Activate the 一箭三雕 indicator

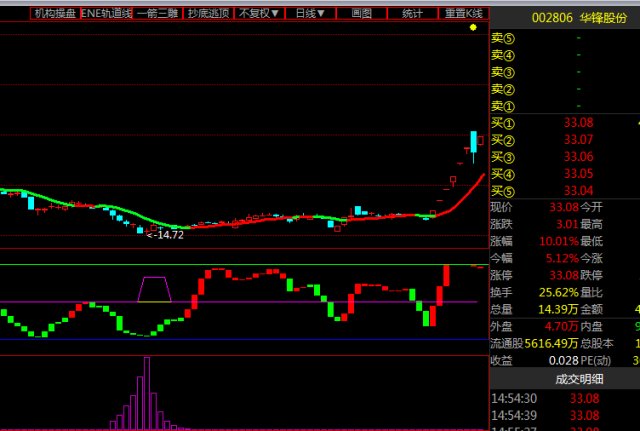click(x=158, y=13)
